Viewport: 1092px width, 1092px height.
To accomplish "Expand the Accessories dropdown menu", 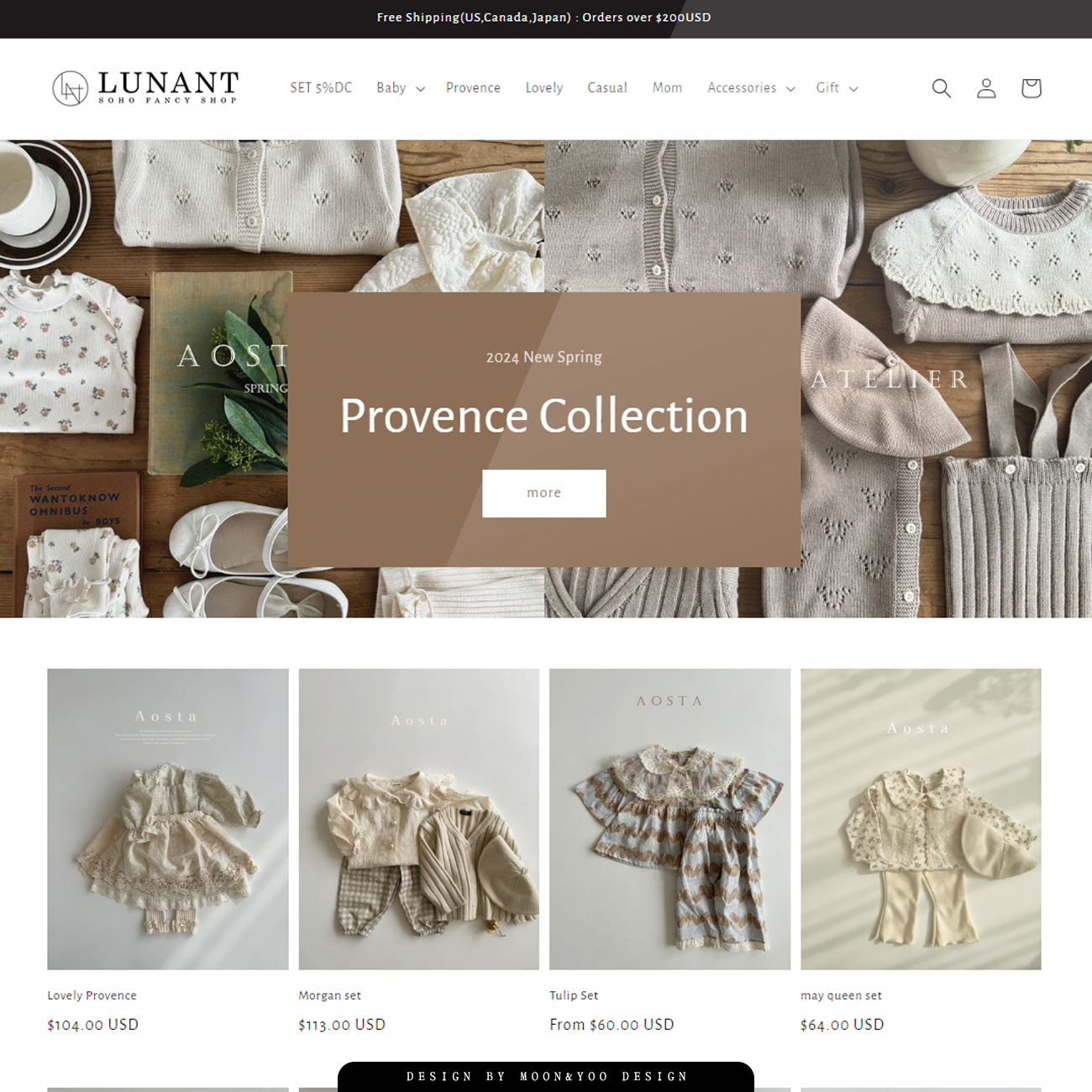I will click(x=751, y=88).
